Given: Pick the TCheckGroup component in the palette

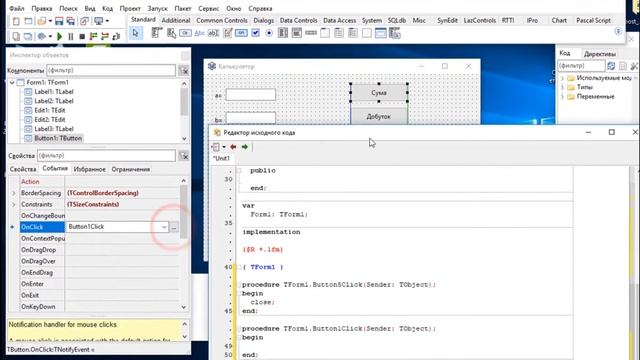Looking at the screenshot, I should coord(353,33).
